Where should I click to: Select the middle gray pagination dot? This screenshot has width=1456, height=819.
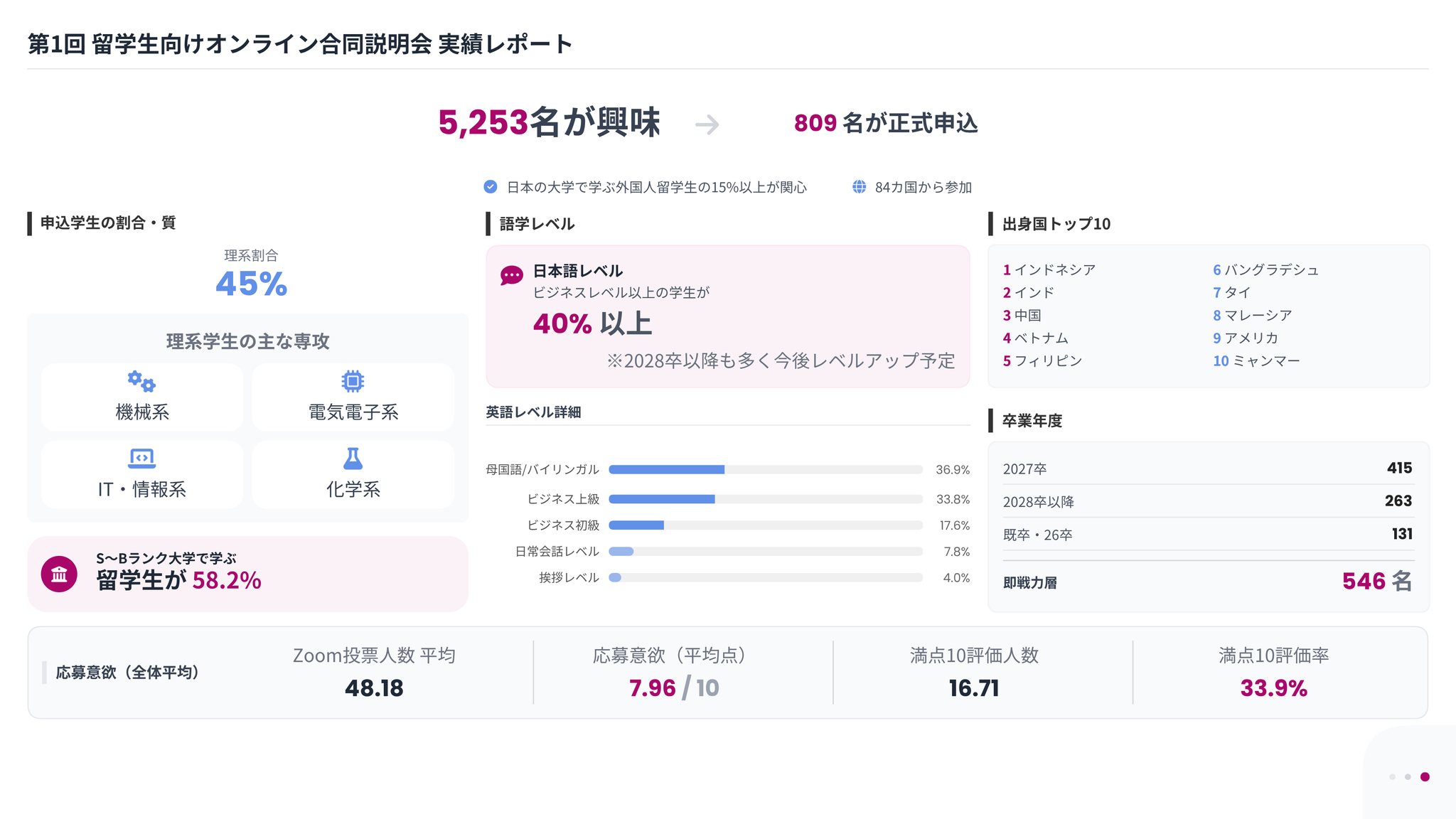tap(1408, 776)
